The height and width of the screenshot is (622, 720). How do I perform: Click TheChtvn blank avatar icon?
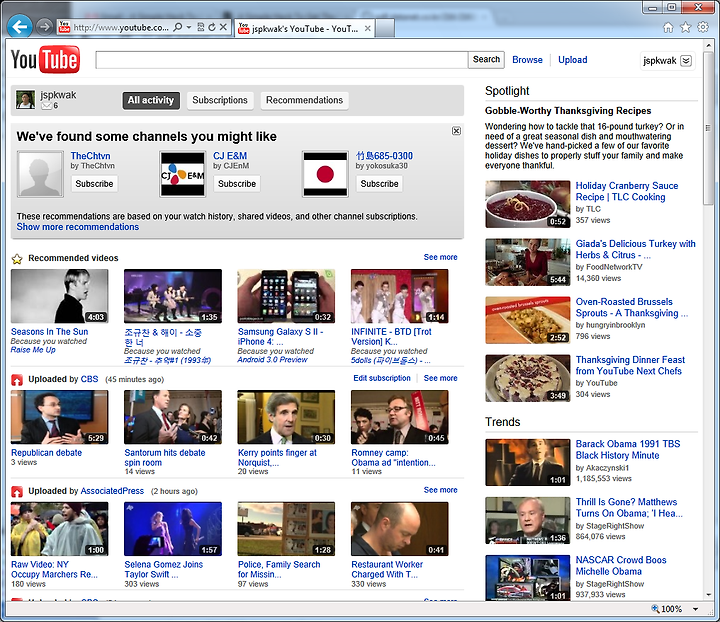tap(40, 174)
